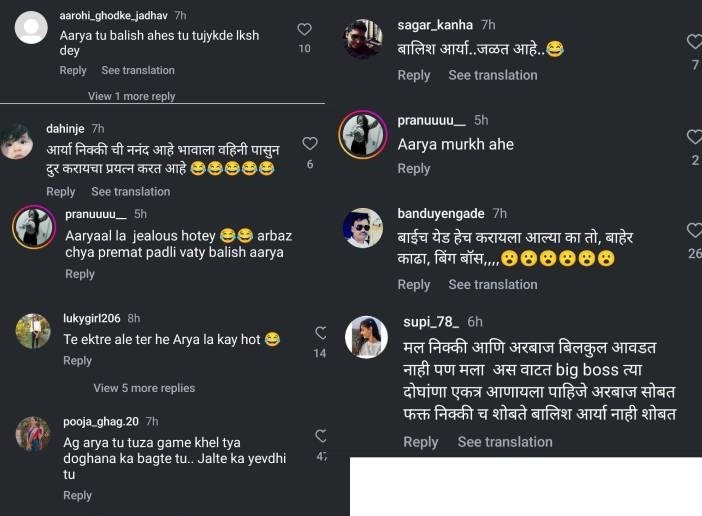This screenshot has width=702, height=516.
Task: See translation of sagar_kanha's comment
Action: (492, 75)
